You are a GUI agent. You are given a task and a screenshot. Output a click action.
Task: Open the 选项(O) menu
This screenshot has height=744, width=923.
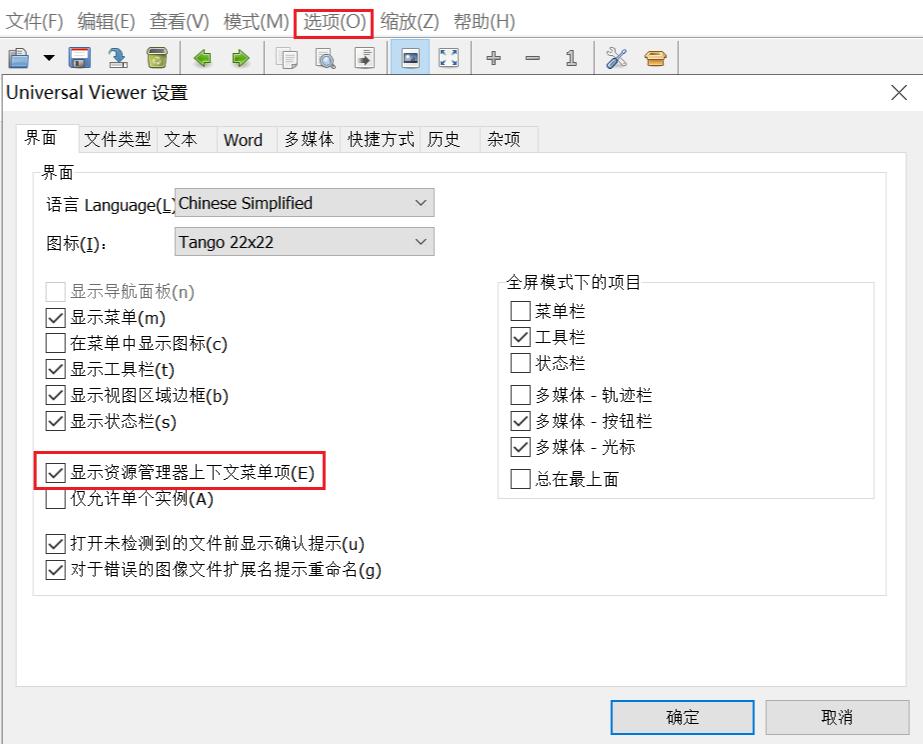[334, 22]
